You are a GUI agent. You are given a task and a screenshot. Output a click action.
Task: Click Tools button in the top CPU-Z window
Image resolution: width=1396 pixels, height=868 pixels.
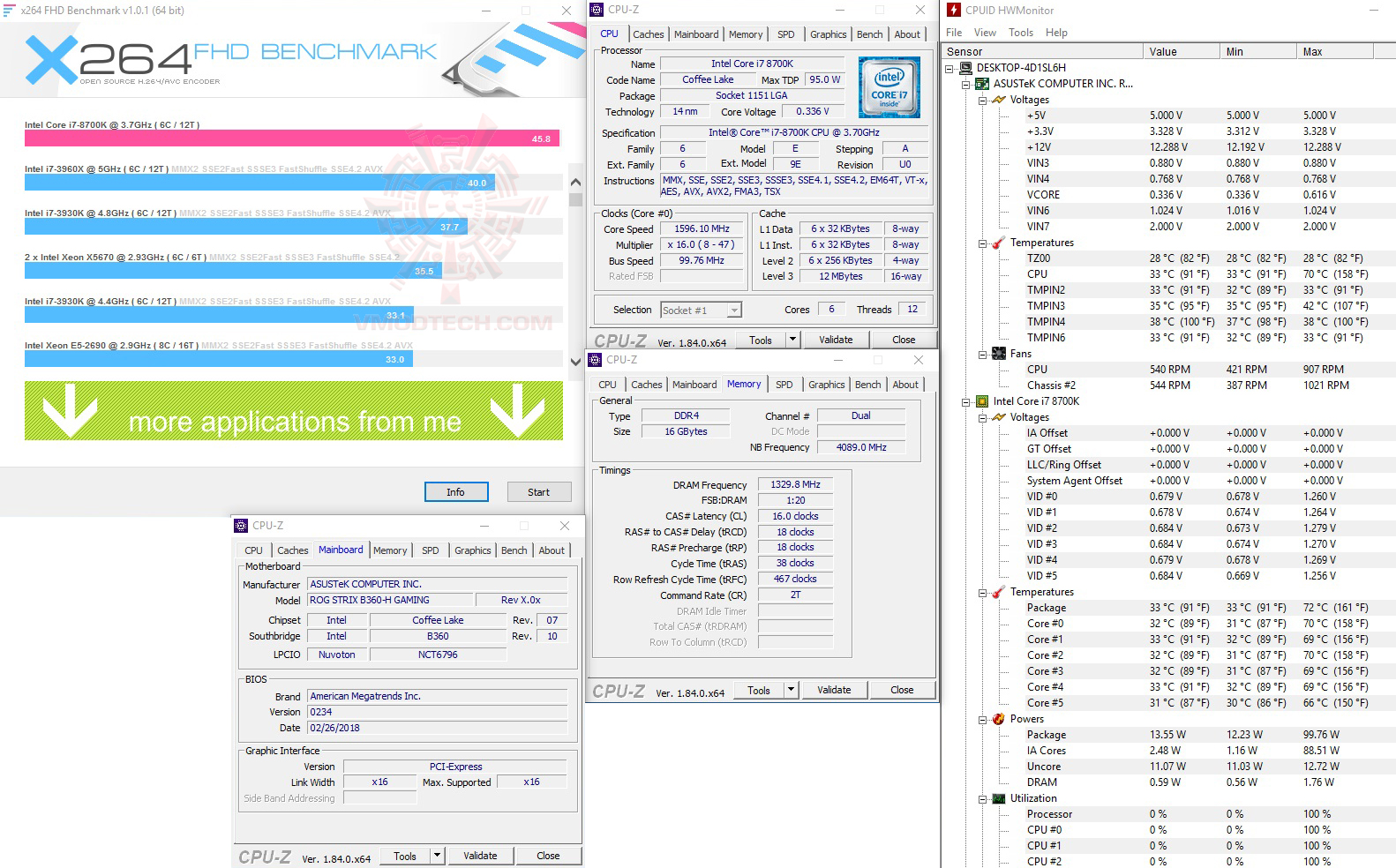click(761, 340)
